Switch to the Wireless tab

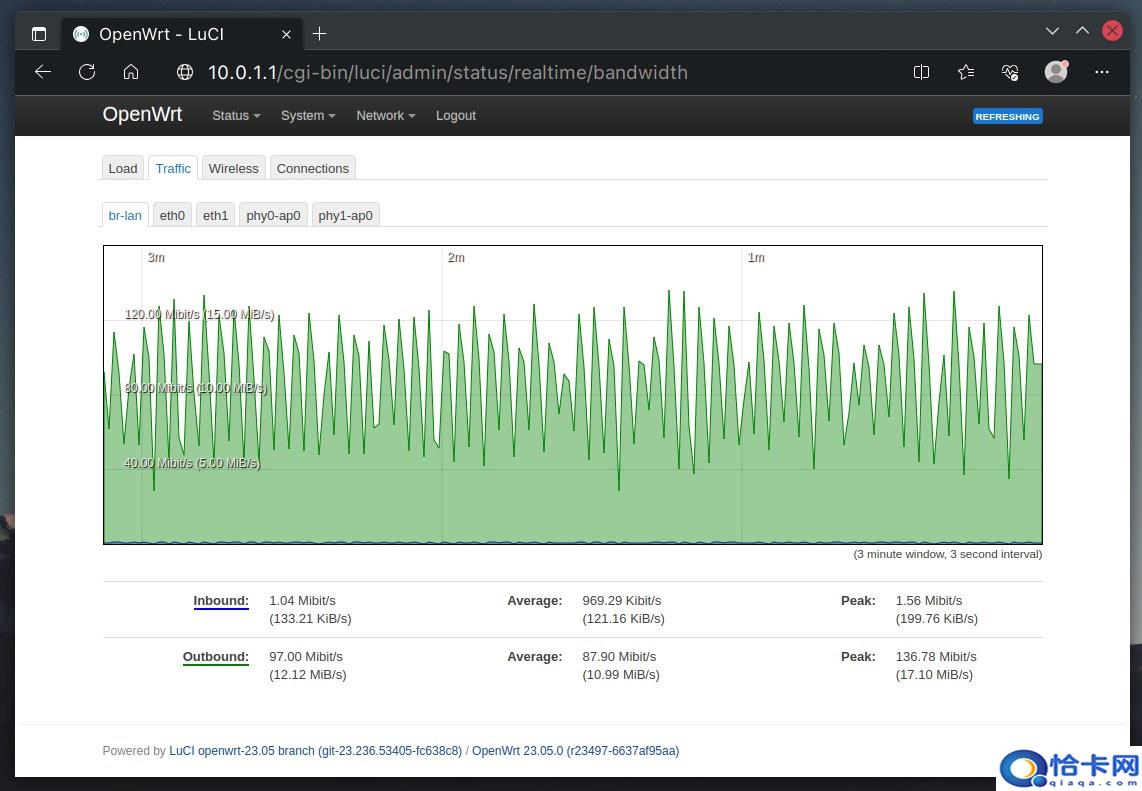(233, 168)
